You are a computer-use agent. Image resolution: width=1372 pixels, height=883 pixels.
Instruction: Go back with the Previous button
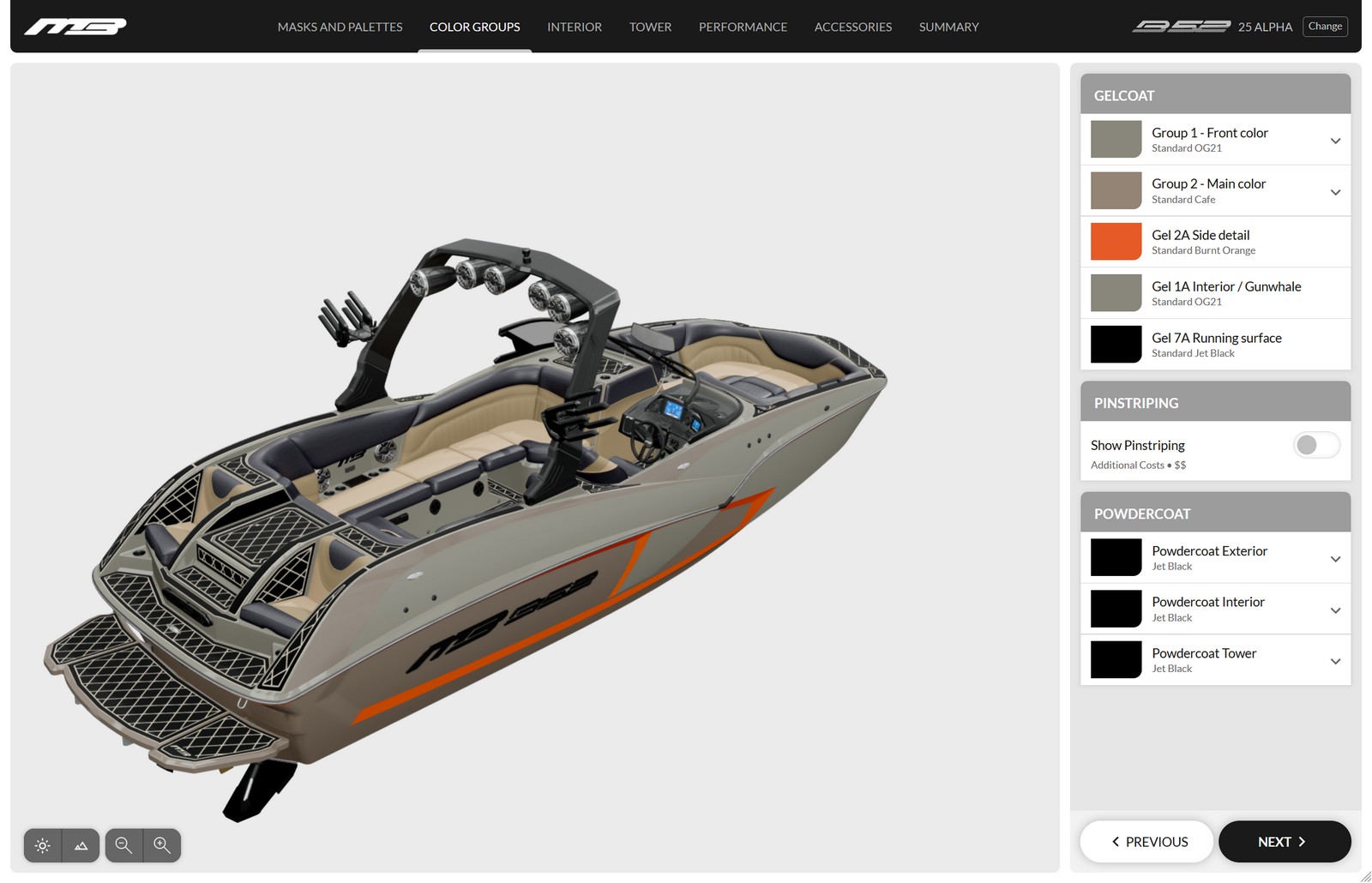tap(1146, 842)
